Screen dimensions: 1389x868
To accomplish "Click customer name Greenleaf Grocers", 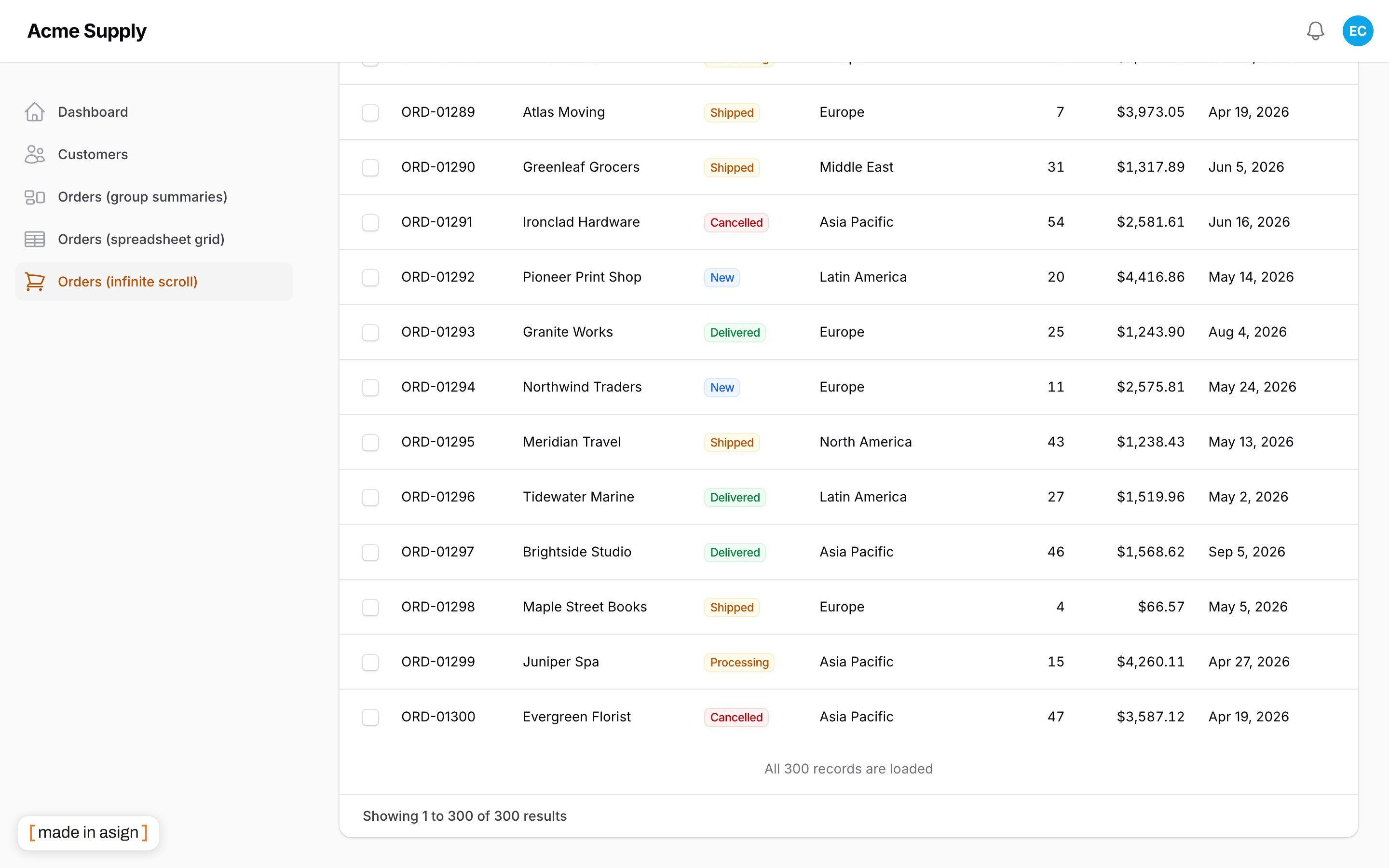I will point(581,167).
